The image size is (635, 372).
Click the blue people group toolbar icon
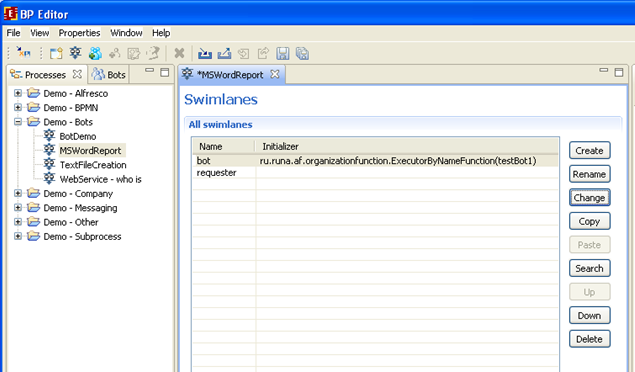(95, 53)
